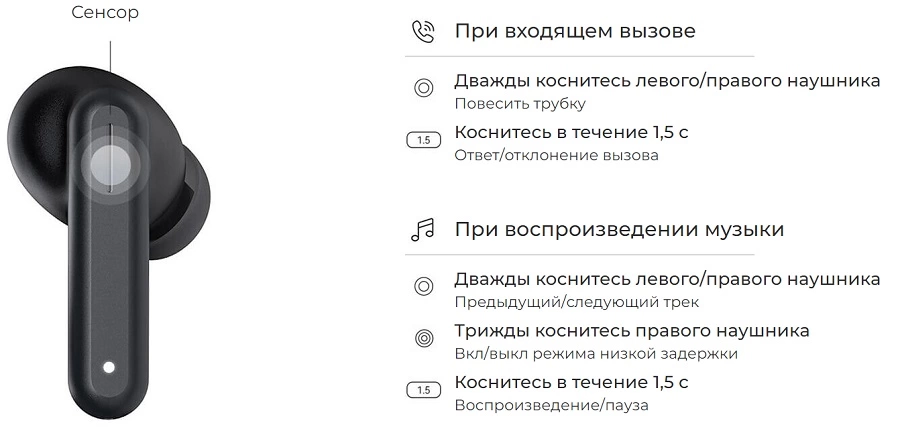
Task: Click the 1.5 badge icon next to 'Ответ/отклонение вызова'
Action: [x=424, y=140]
